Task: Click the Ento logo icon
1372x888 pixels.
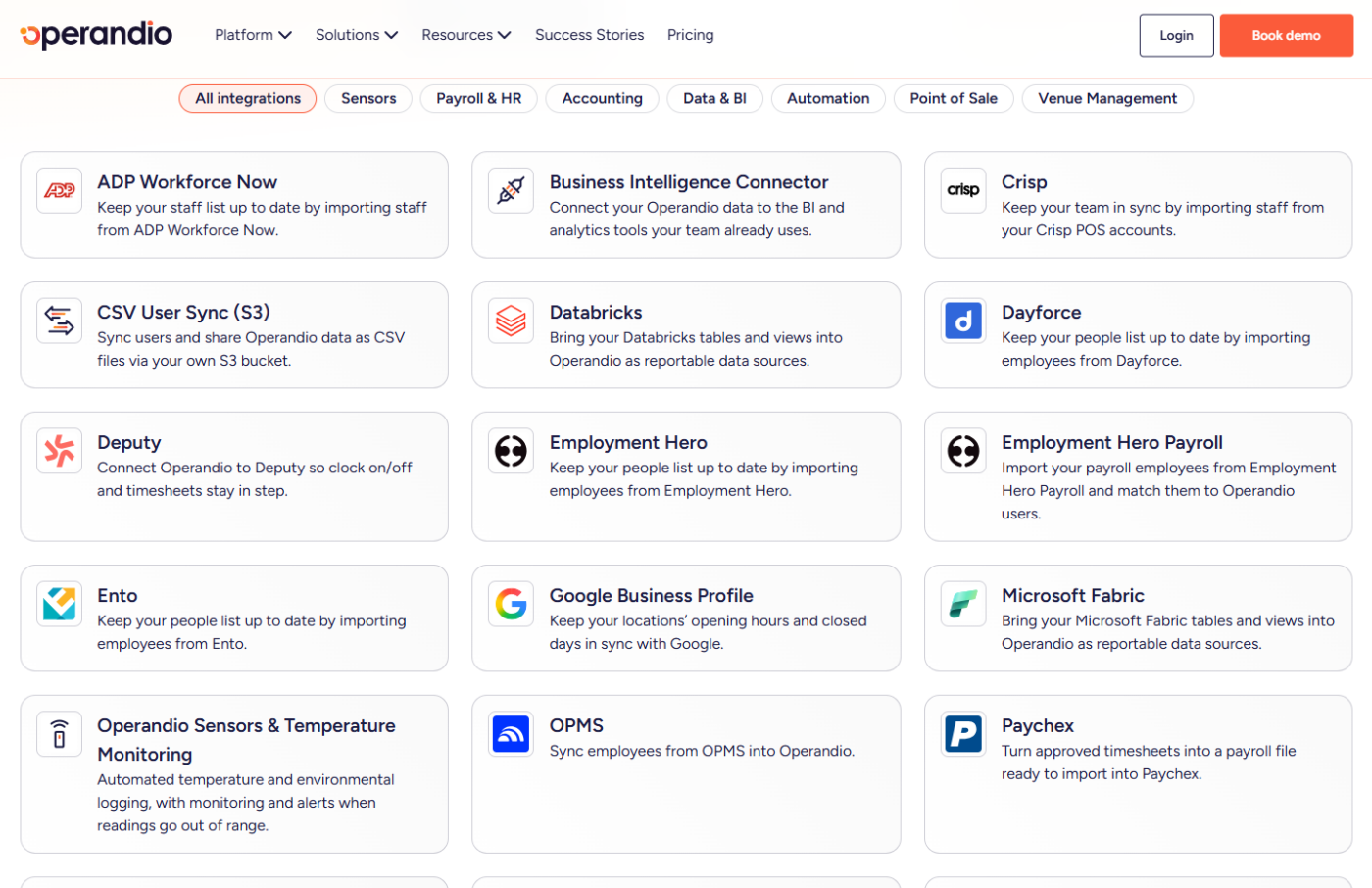Action: (60, 604)
